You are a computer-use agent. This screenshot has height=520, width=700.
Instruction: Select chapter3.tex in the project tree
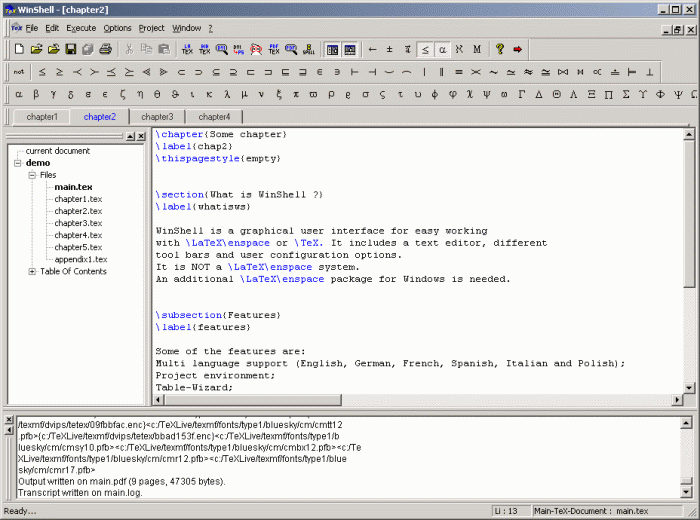point(78,223)
